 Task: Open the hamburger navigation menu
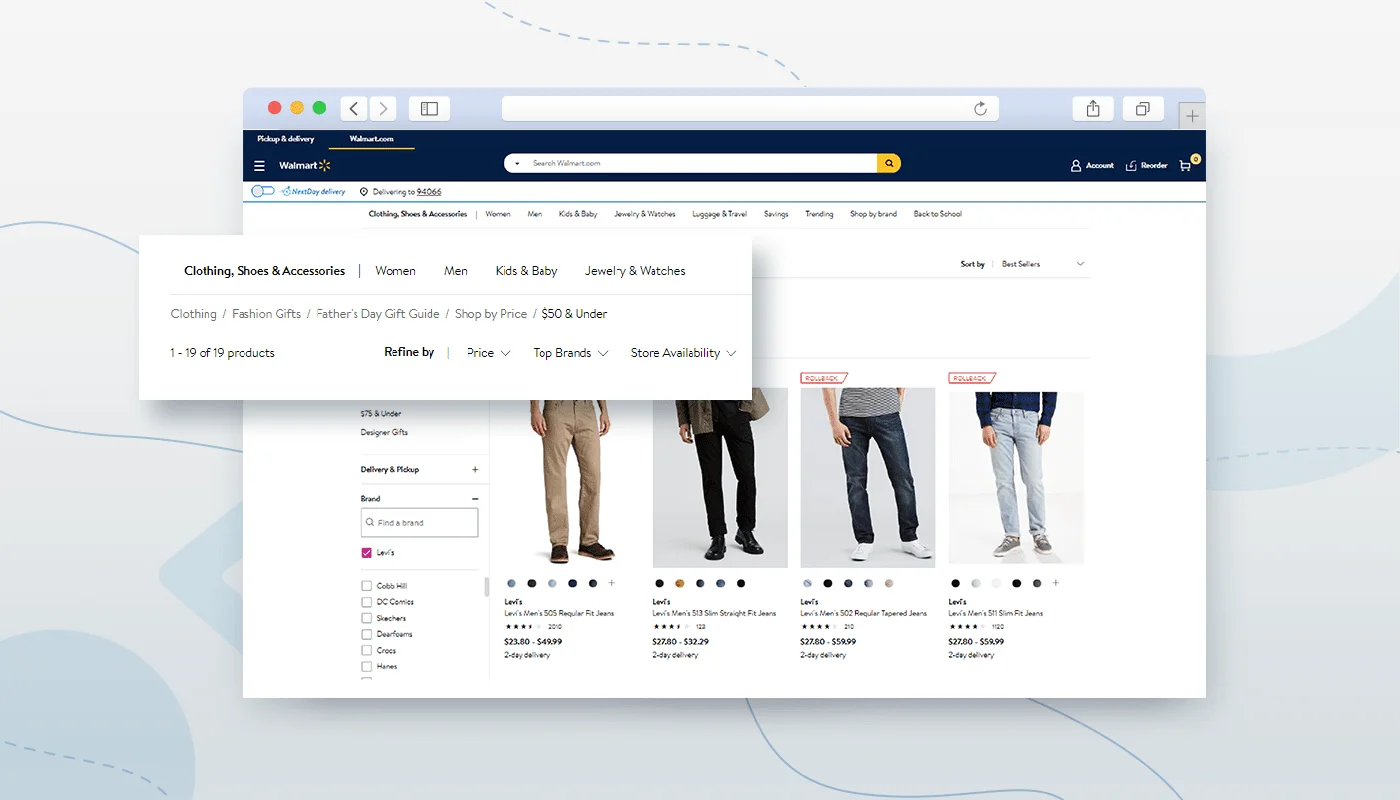[x=259, y=165]
